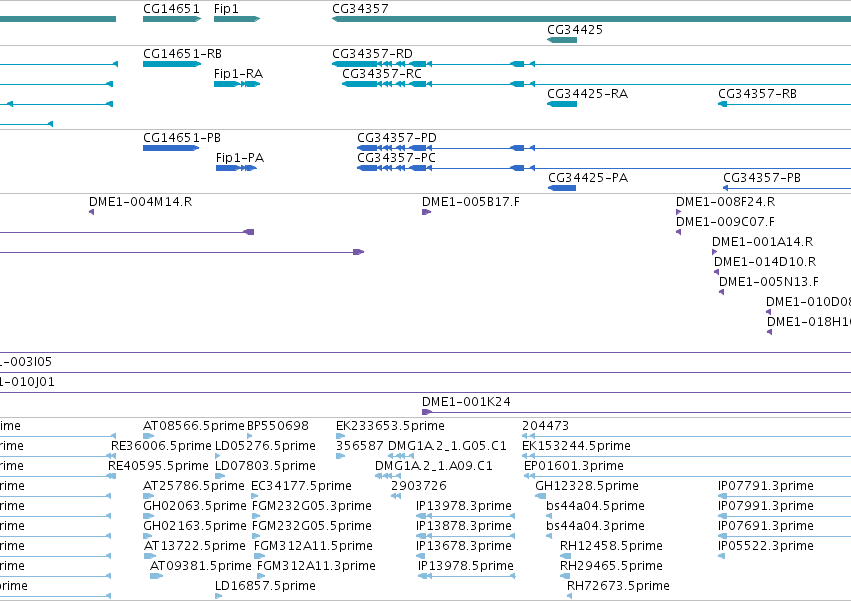The height and width of the screenshot is (601, 851).
Task: Click the 2903726 EST label
Action: tap(418, 486)
